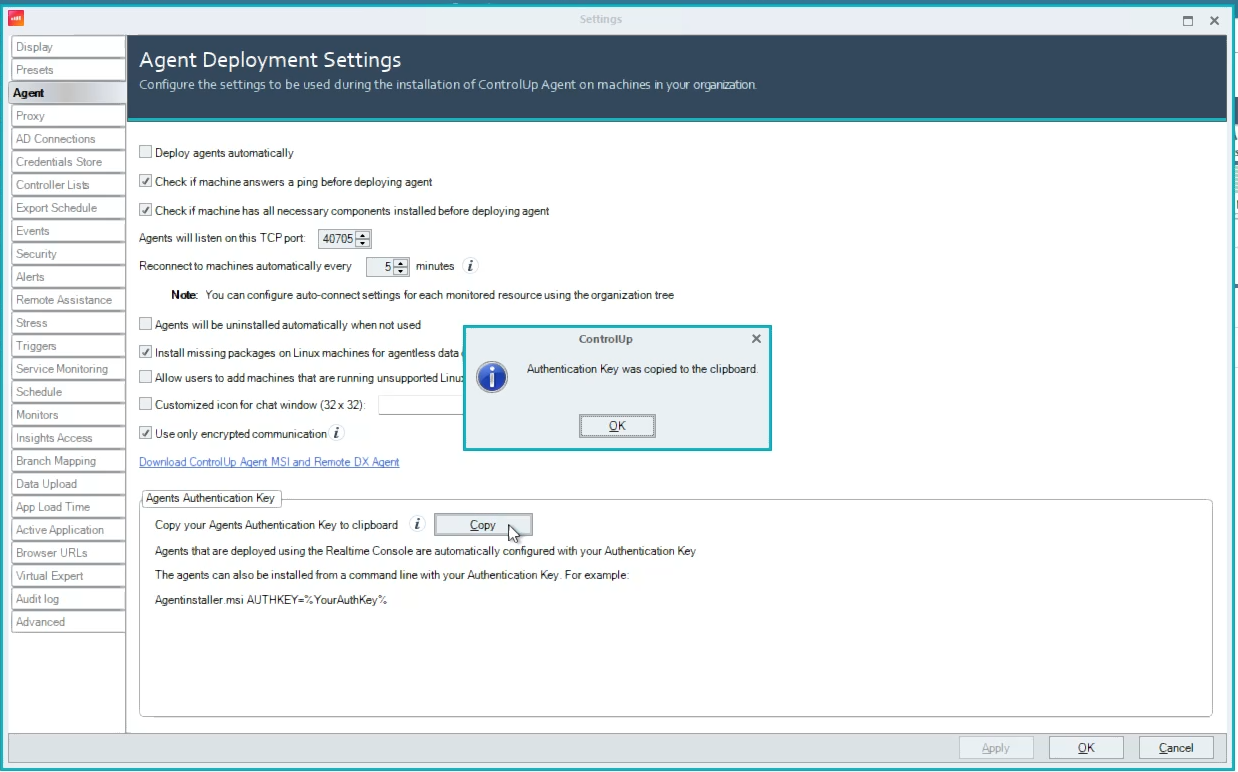
Task: Open the Advanced tab
Action: click(67, 622)
